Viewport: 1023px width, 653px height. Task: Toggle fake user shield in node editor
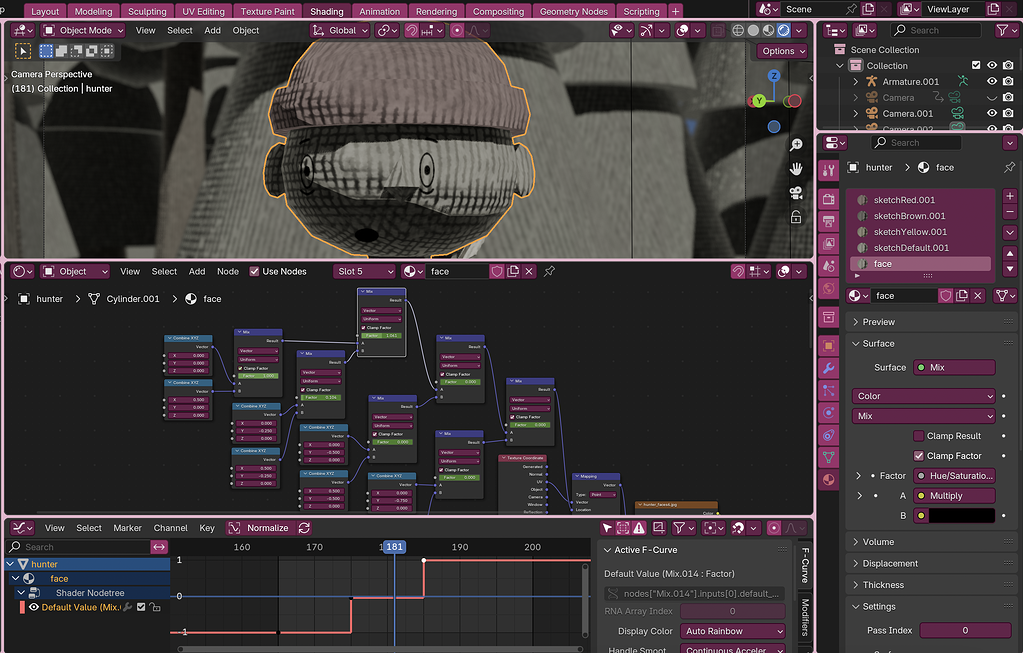(x=497, y=271)
